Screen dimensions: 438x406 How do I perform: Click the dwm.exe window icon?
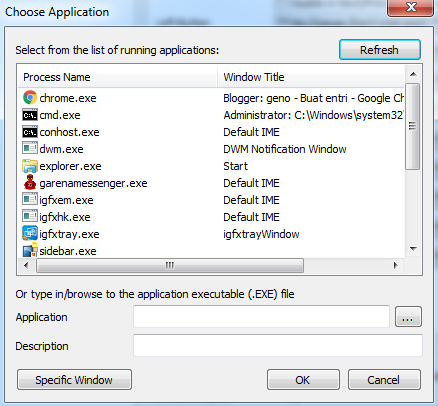[30, 149]
